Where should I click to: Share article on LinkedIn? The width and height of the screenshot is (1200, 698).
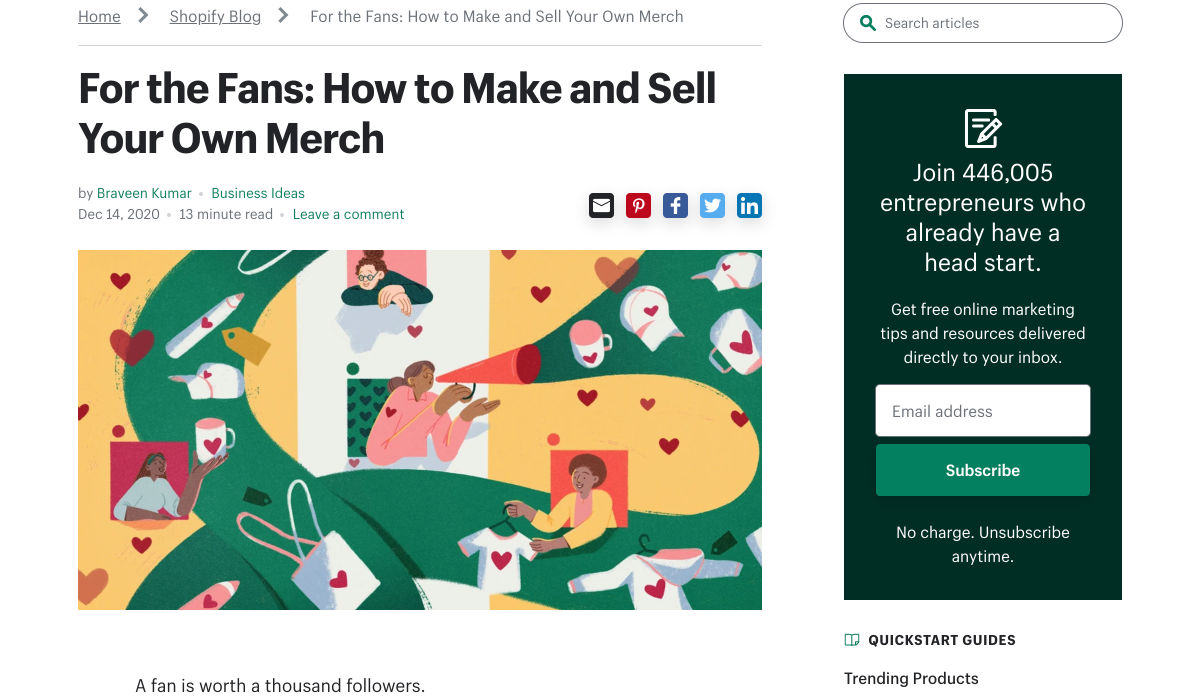749,206
